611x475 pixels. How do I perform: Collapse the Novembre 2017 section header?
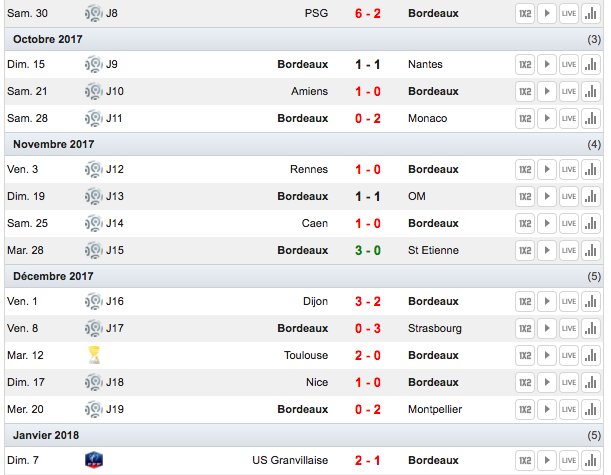(304, 144)
